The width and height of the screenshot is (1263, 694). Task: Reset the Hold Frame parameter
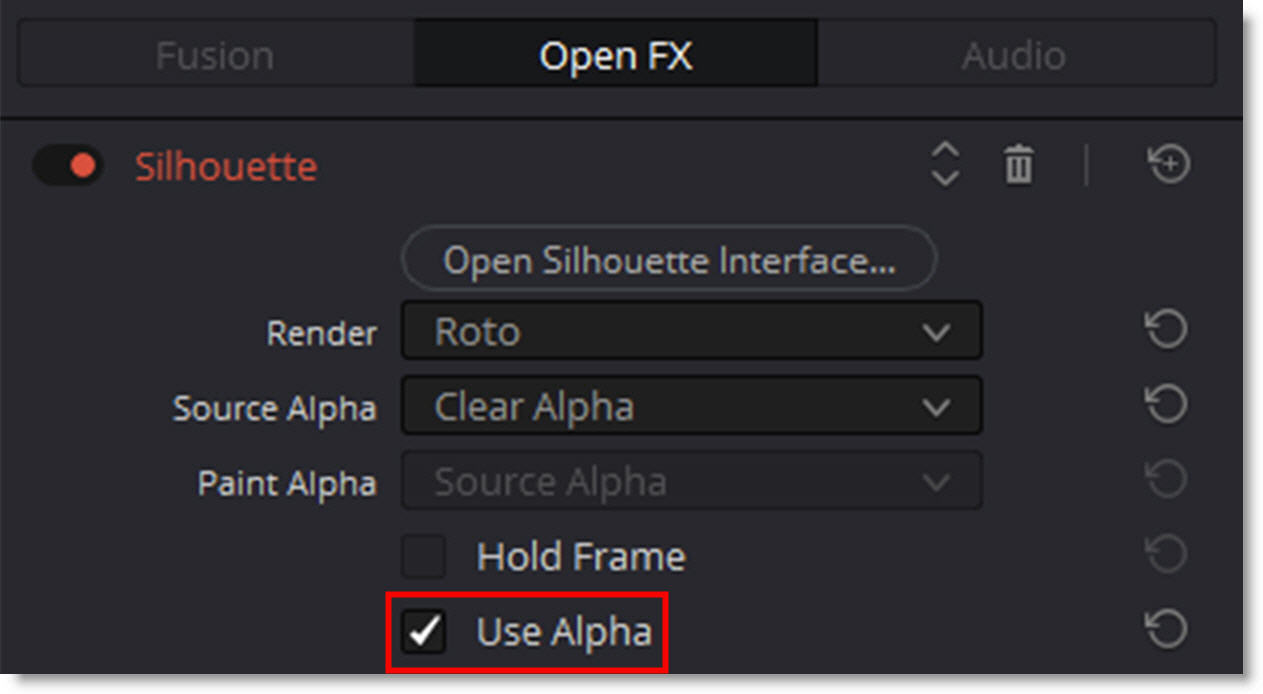pos(1166,555)
